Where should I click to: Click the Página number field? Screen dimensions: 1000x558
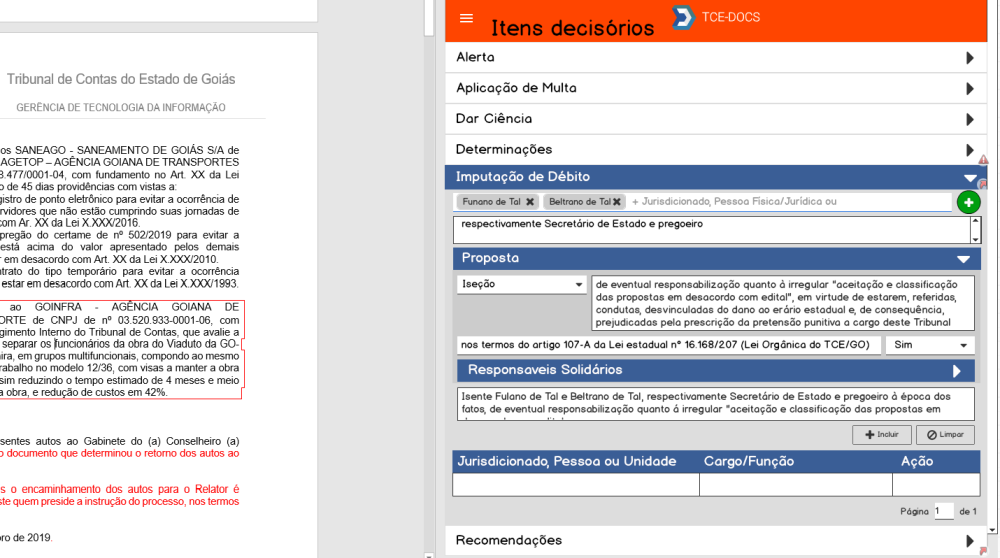[943, 511]
